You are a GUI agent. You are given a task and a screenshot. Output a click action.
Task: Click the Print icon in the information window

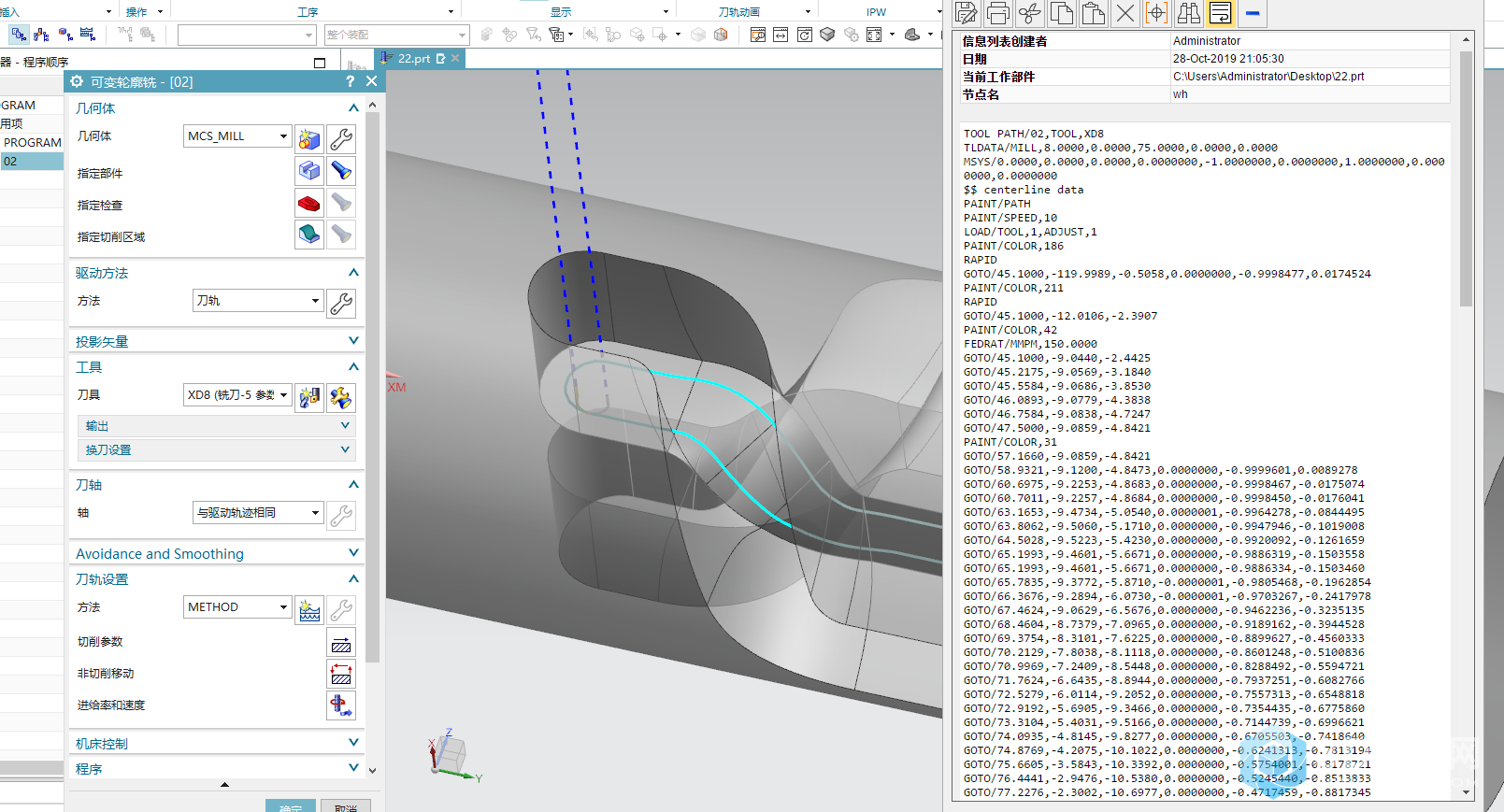(998, 13)
